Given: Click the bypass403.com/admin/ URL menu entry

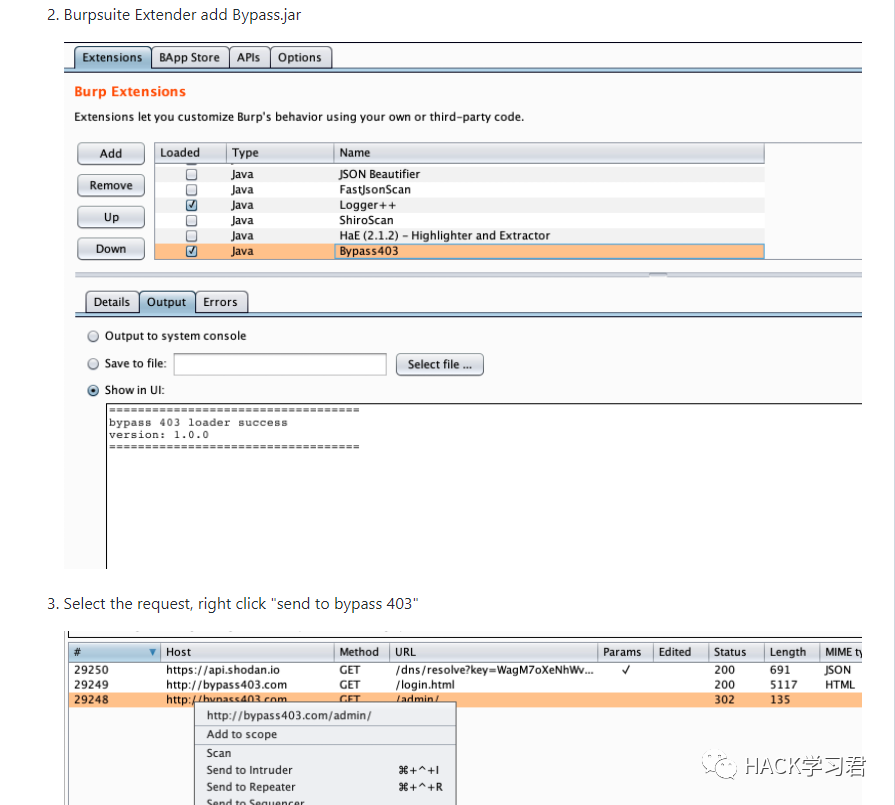Looking at the screenshot, I should [x=325, y=715].
